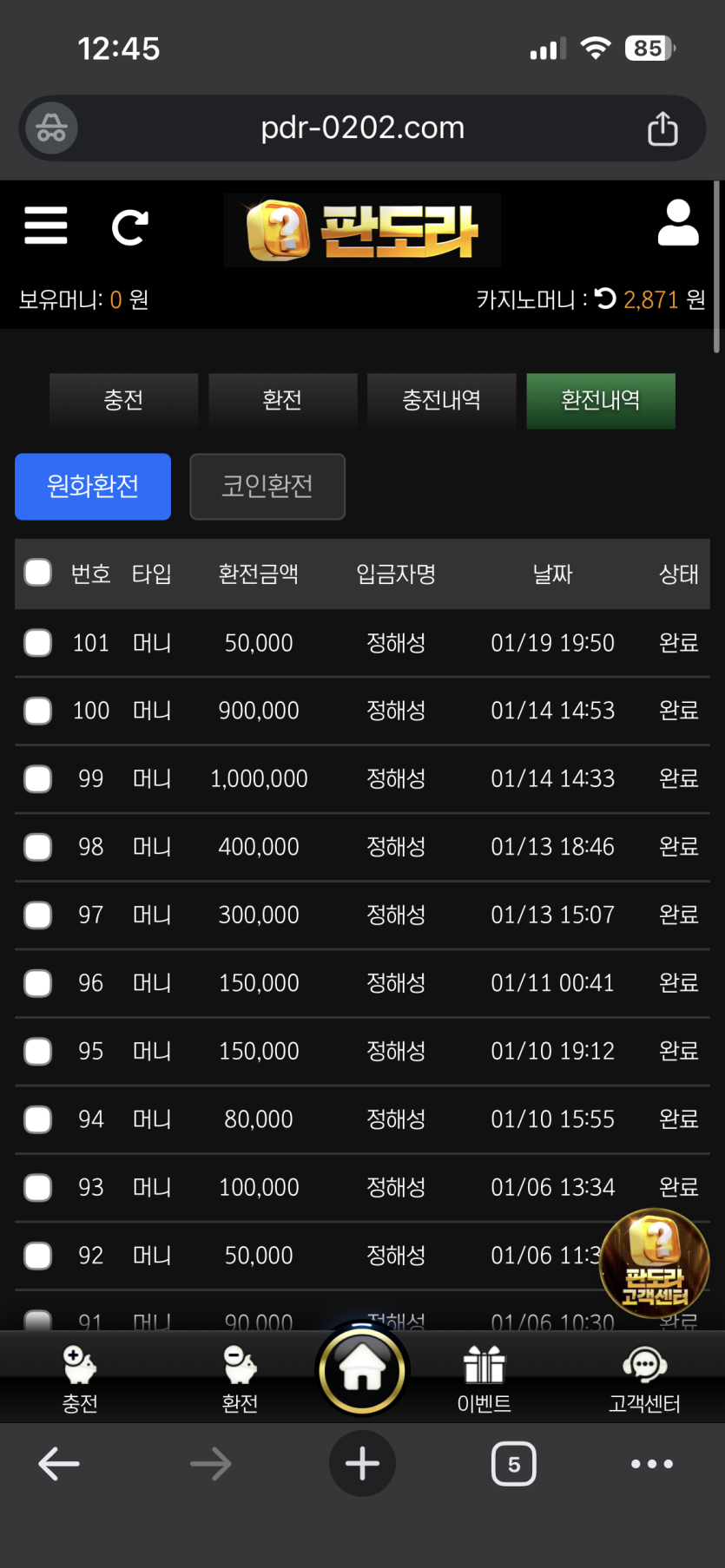Select the checkbox for row 98
The image size is (725, 1568).
click(38, 847)
